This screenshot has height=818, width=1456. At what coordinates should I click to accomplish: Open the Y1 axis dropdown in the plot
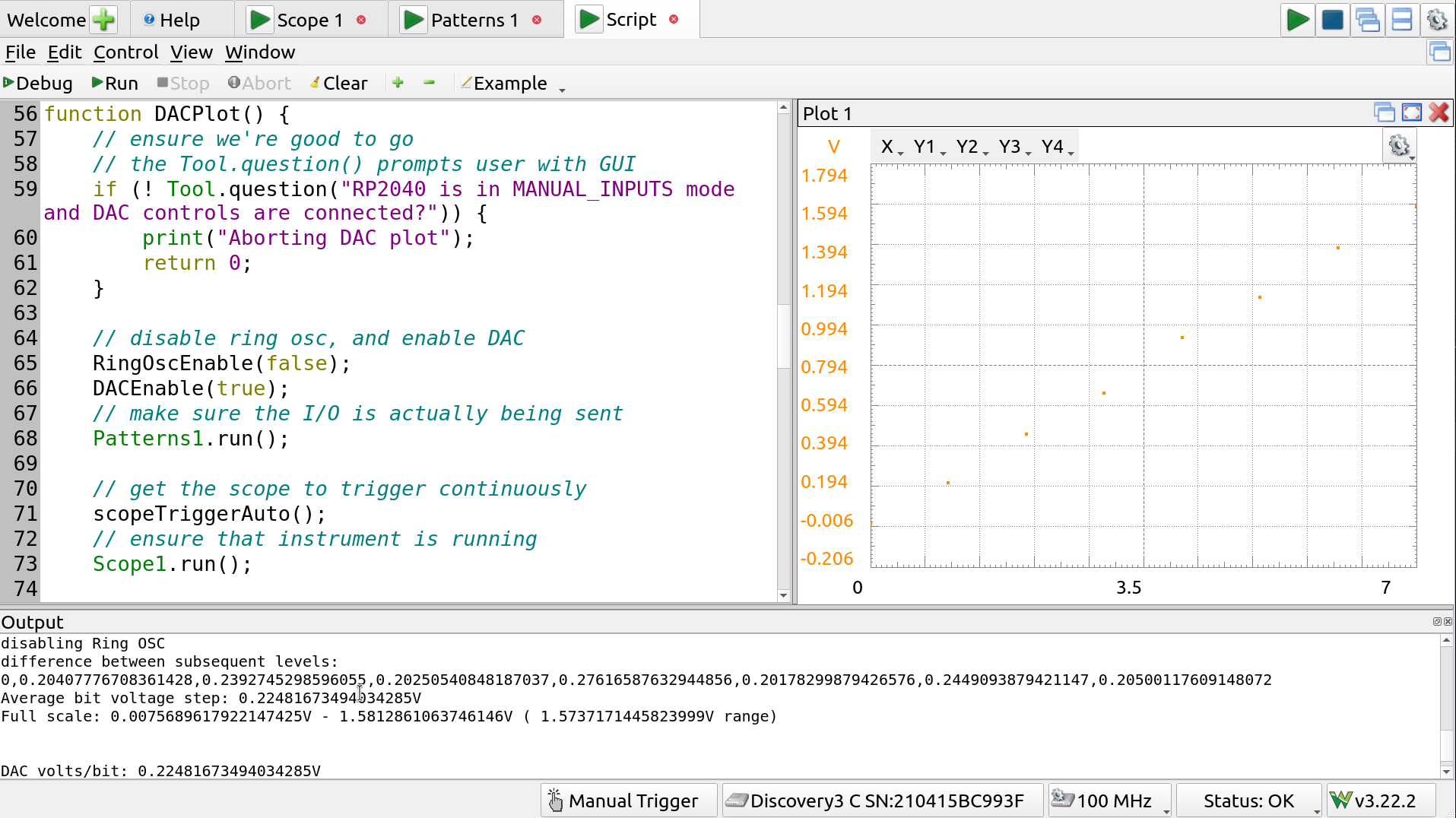point(929,147)
